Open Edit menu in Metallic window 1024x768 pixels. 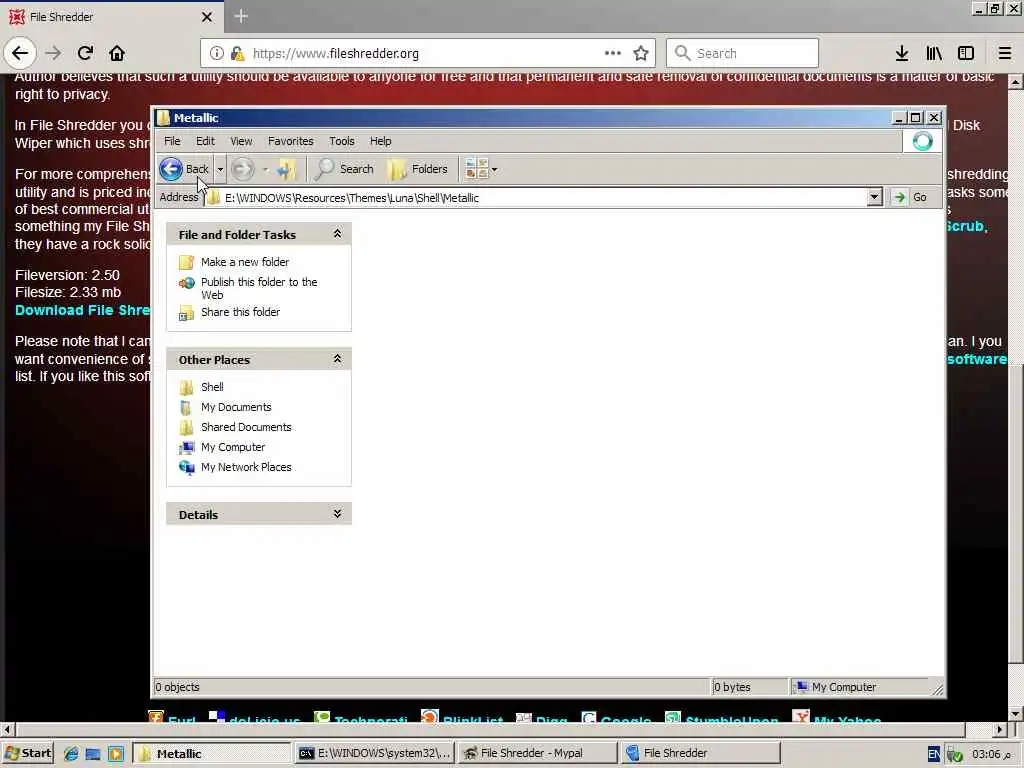[205, 141]
